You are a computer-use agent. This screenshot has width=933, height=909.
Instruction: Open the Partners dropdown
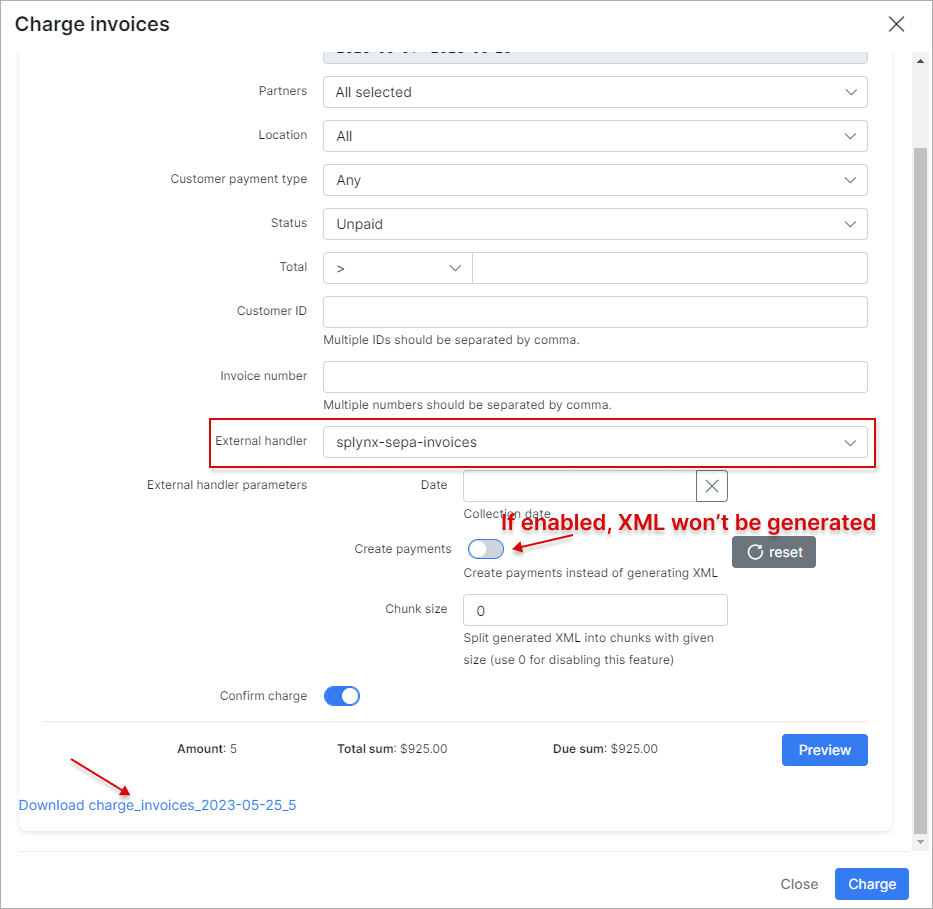pyautogui.click(x=595, y=92)
